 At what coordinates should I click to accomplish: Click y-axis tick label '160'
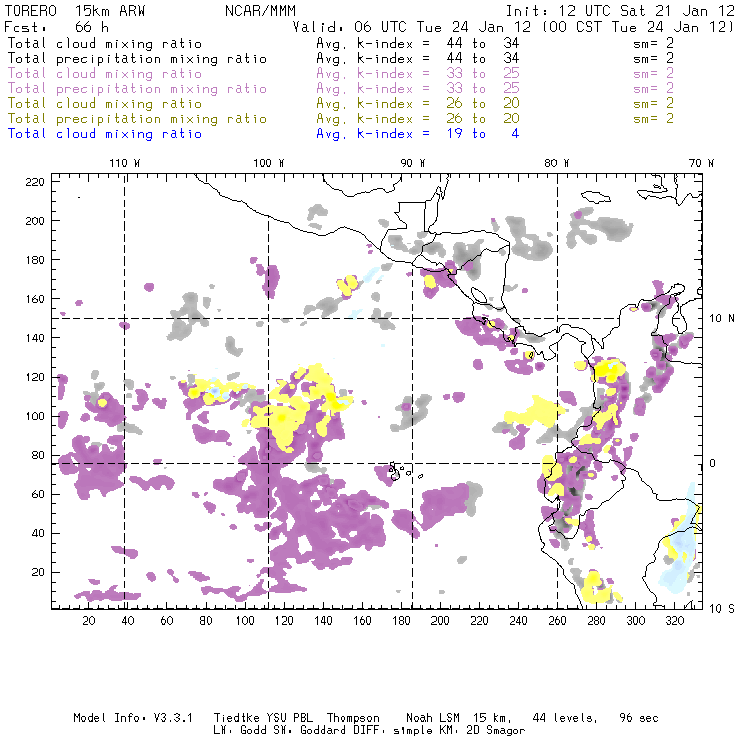(35, 299)
